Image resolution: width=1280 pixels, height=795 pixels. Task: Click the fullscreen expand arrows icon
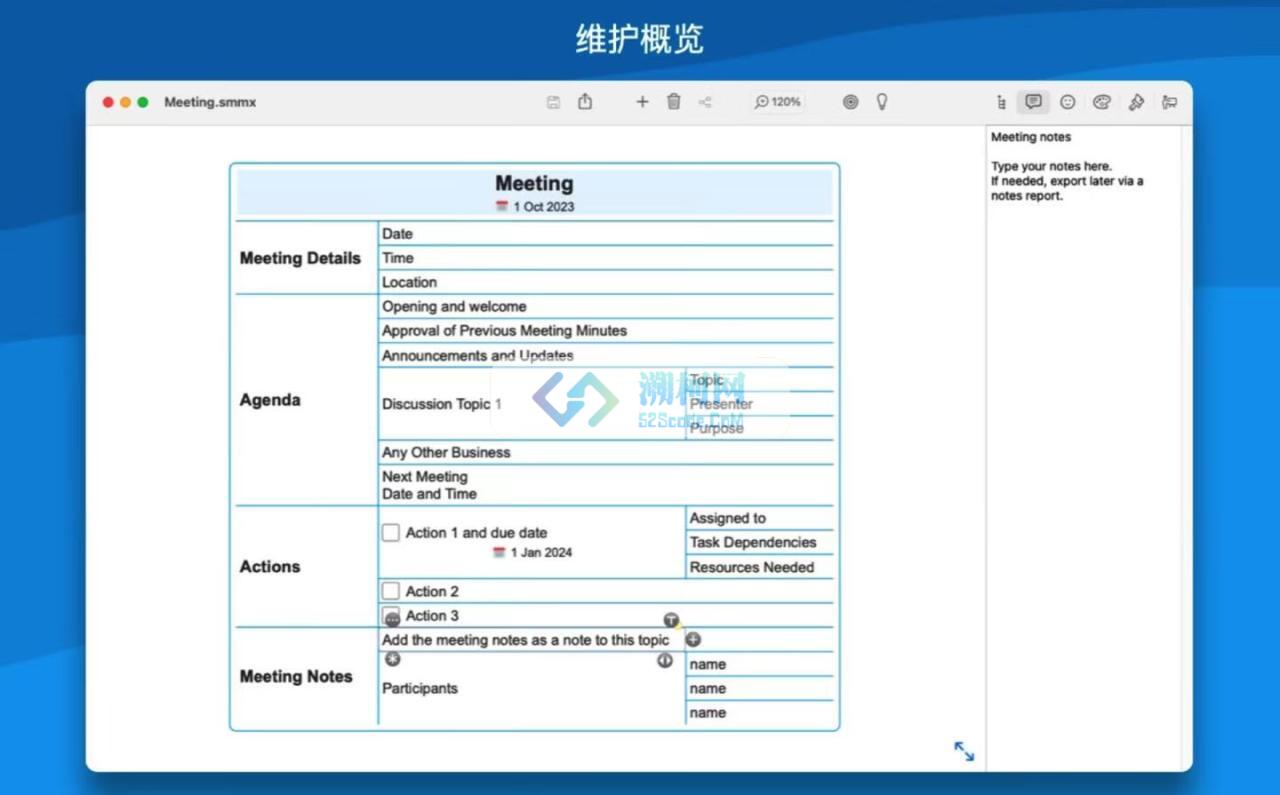[x=964, y=751]
